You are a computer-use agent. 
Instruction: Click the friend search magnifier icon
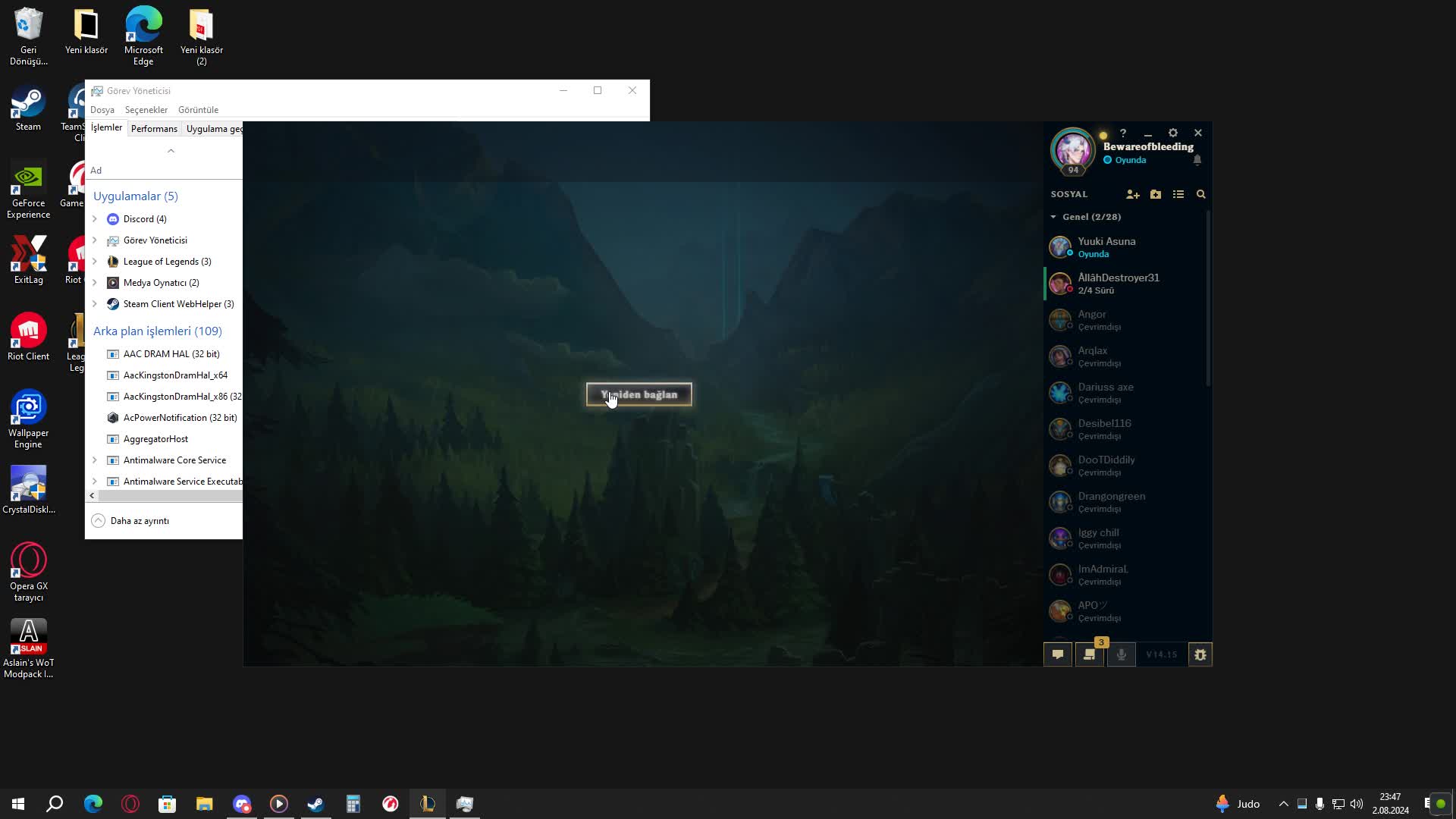[x=1201, y=195]
